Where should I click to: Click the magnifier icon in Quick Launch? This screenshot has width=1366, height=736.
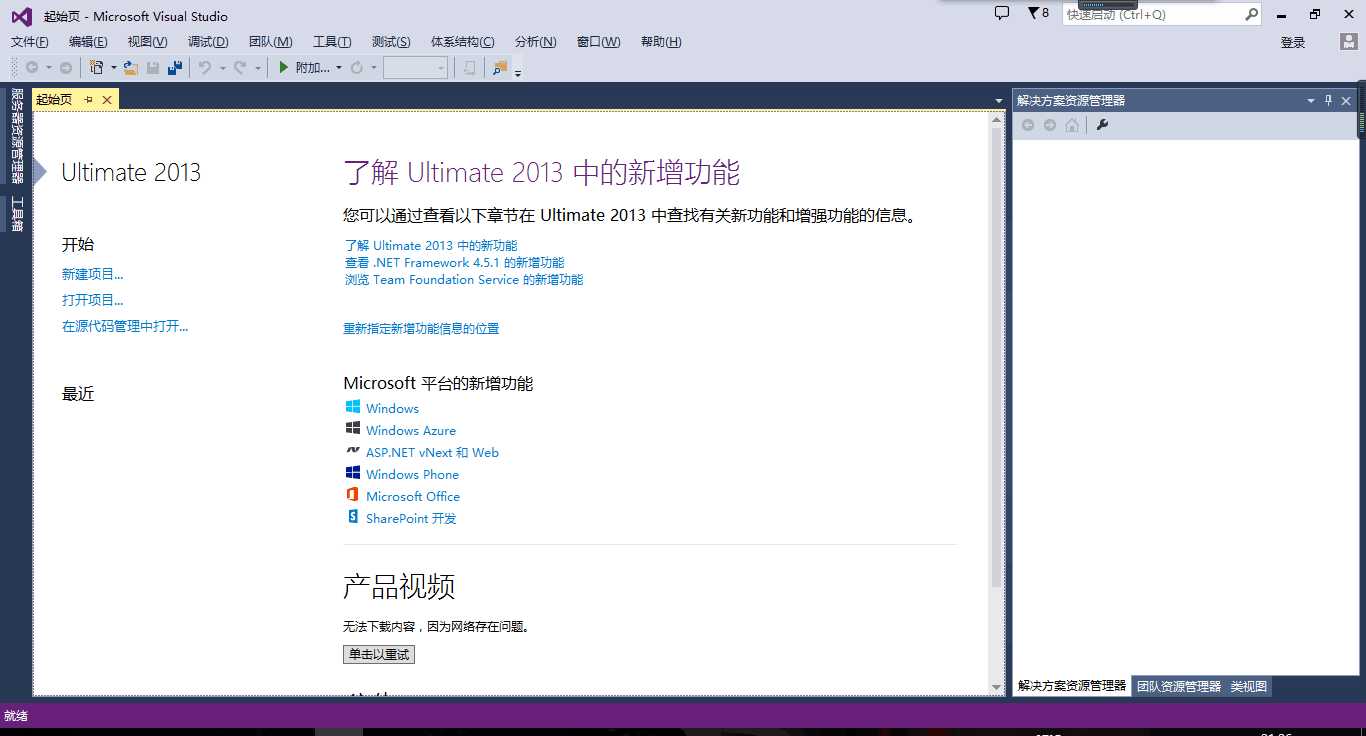[x=1251, y=14]
